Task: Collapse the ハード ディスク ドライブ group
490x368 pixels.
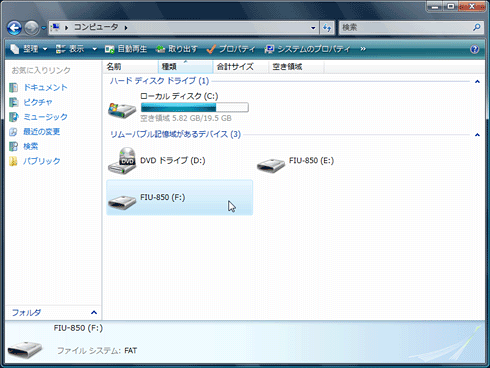Action: [477, 81]
